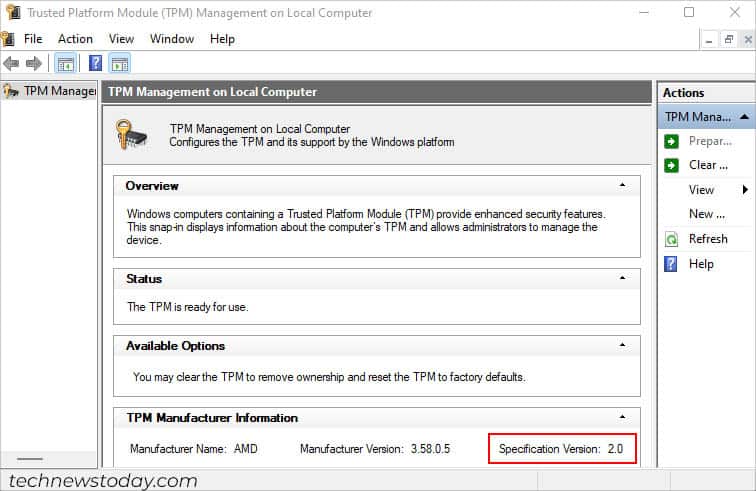Collapse the TPM Mana... actions group
This screenshot has height=491, width=756.
tap(744, 117)
